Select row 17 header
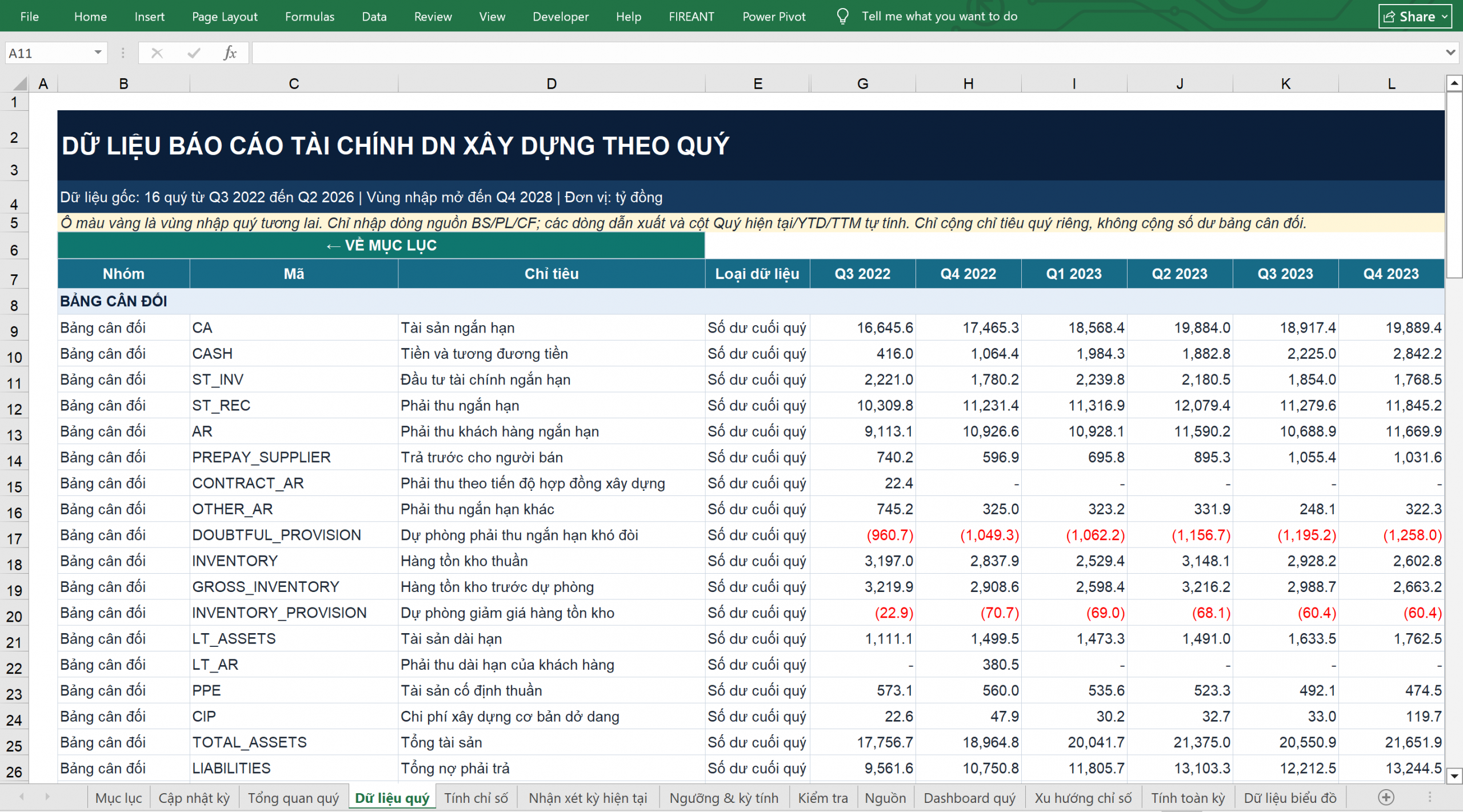Viewport: 1463px width, 812px height. click(x=14, y=538)
